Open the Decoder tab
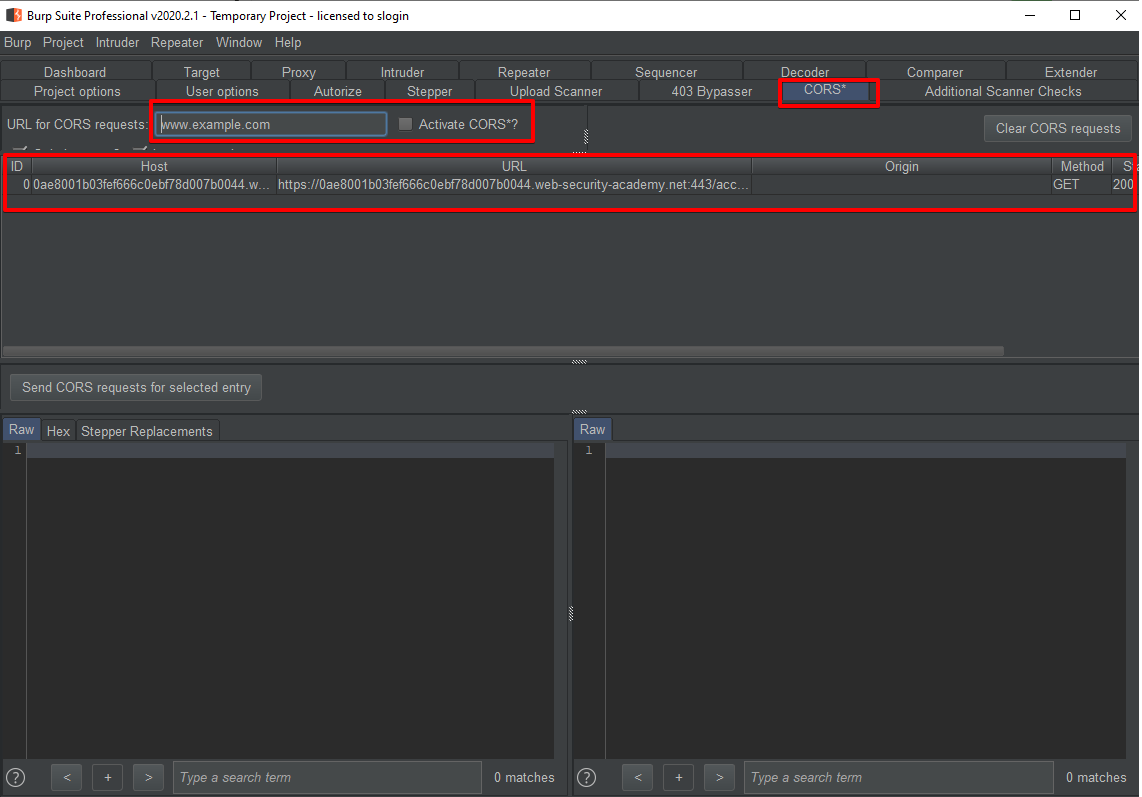 tap(805, 72)
